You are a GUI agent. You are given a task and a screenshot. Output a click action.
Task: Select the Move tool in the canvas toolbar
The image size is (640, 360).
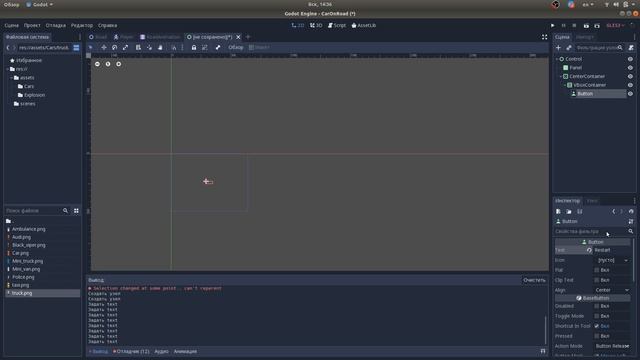pos(104,47)
